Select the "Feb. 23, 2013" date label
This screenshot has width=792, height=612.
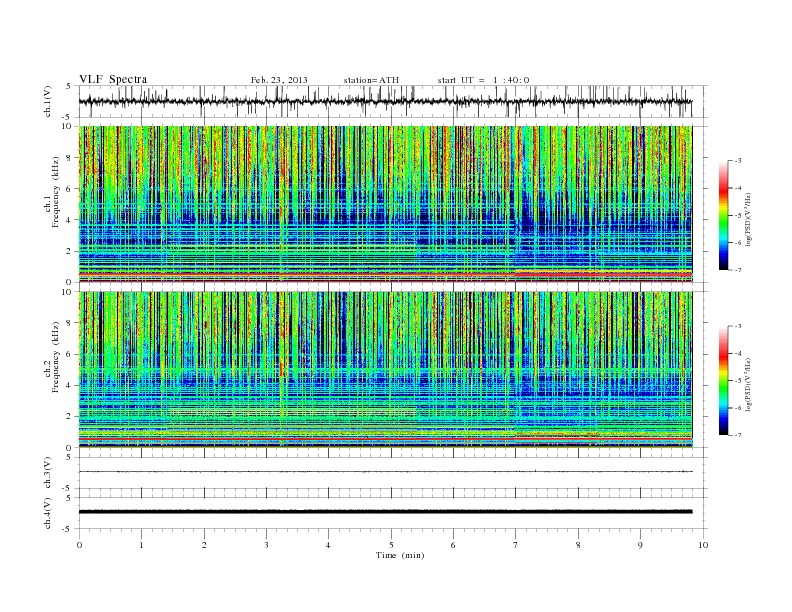tap(279, 80)
